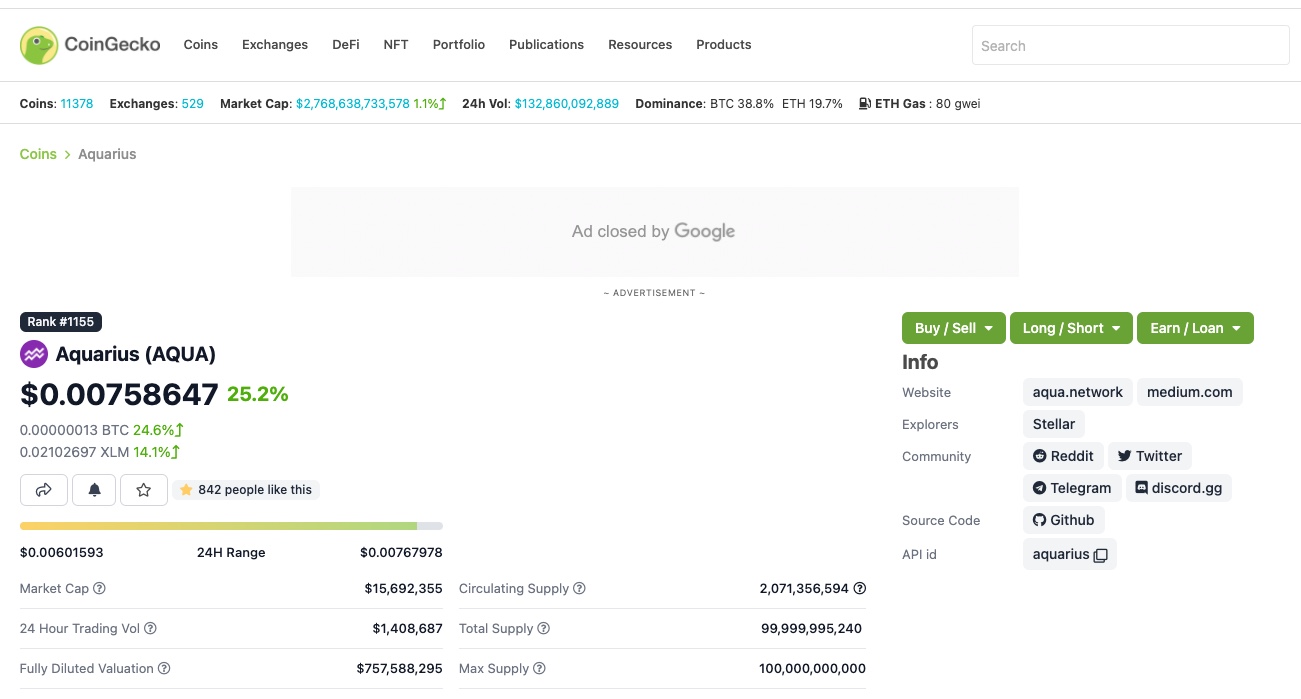This screenshot has width=1301, height=699.
Task: Click the 842 people like this badge
Action: pos(246,490)
